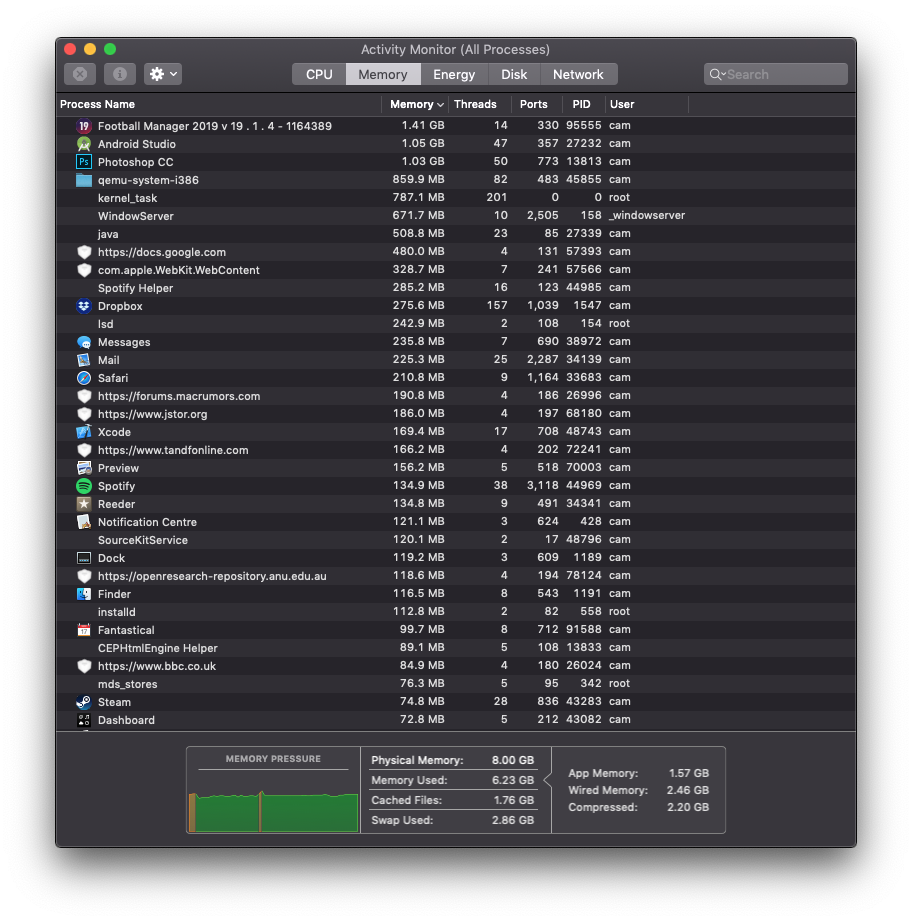The width and height of the screenshot is (912, 921).
Task: Open the process info inspector button
Action: click(120, 74)
